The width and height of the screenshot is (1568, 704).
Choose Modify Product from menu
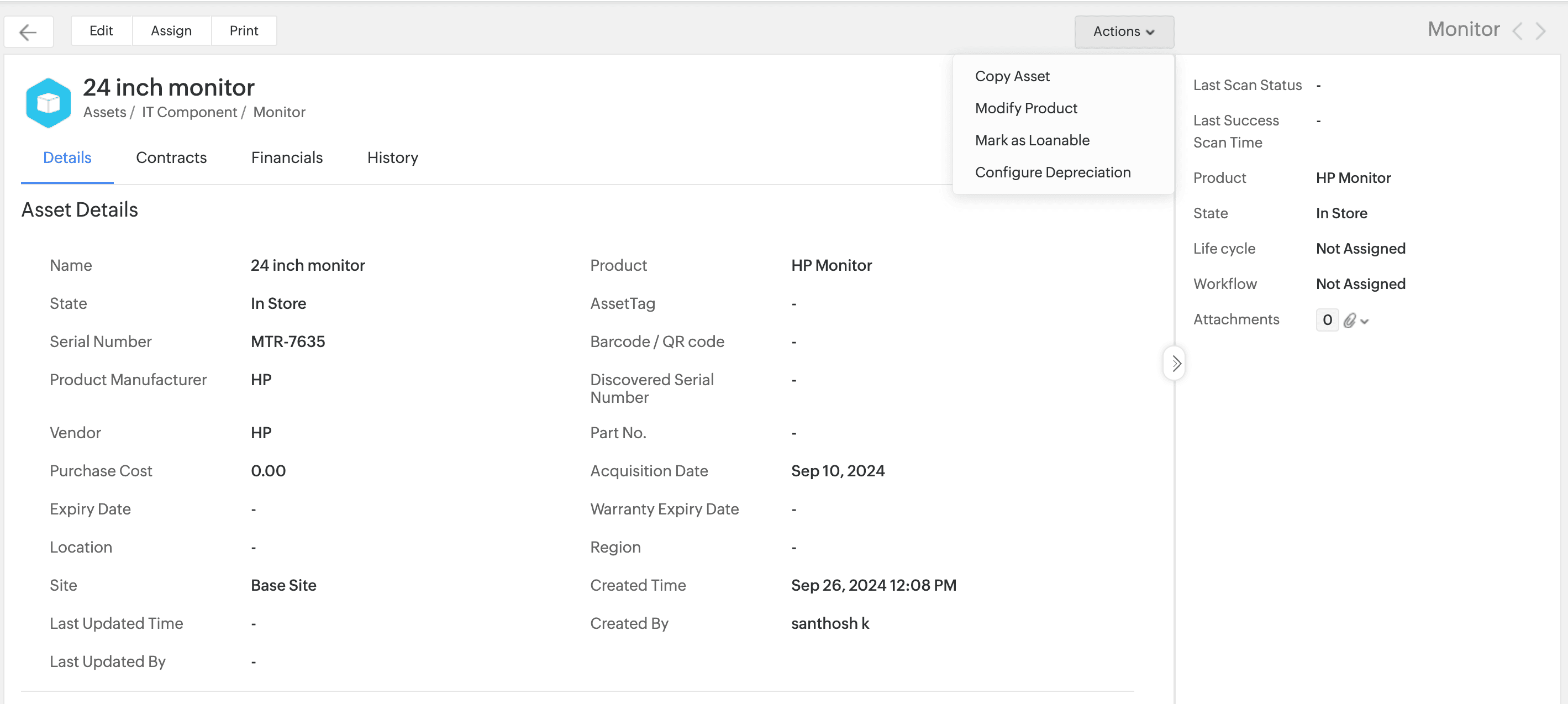pos(1025,108)
